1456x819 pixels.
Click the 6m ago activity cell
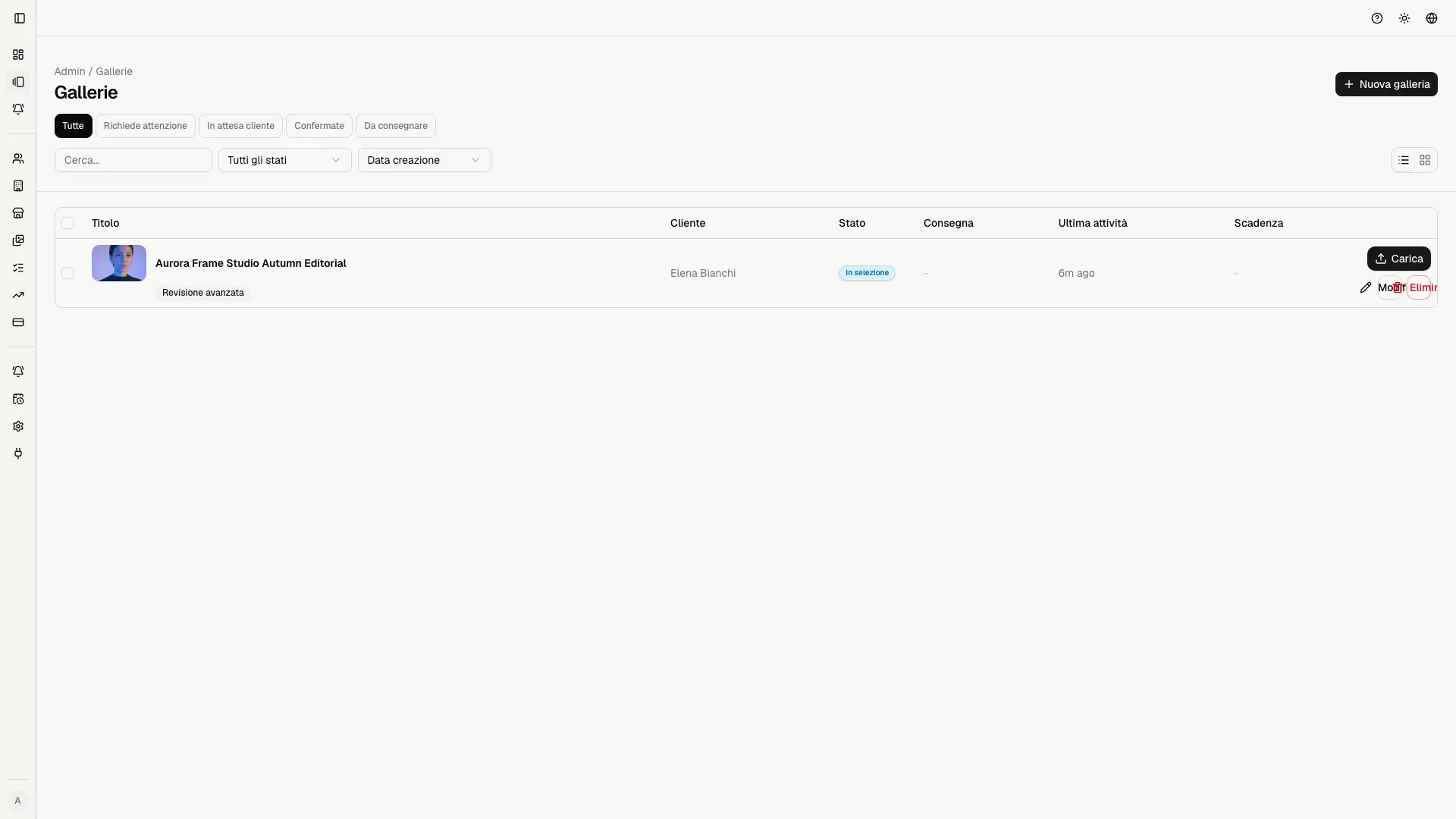[x=1076, y=273]
